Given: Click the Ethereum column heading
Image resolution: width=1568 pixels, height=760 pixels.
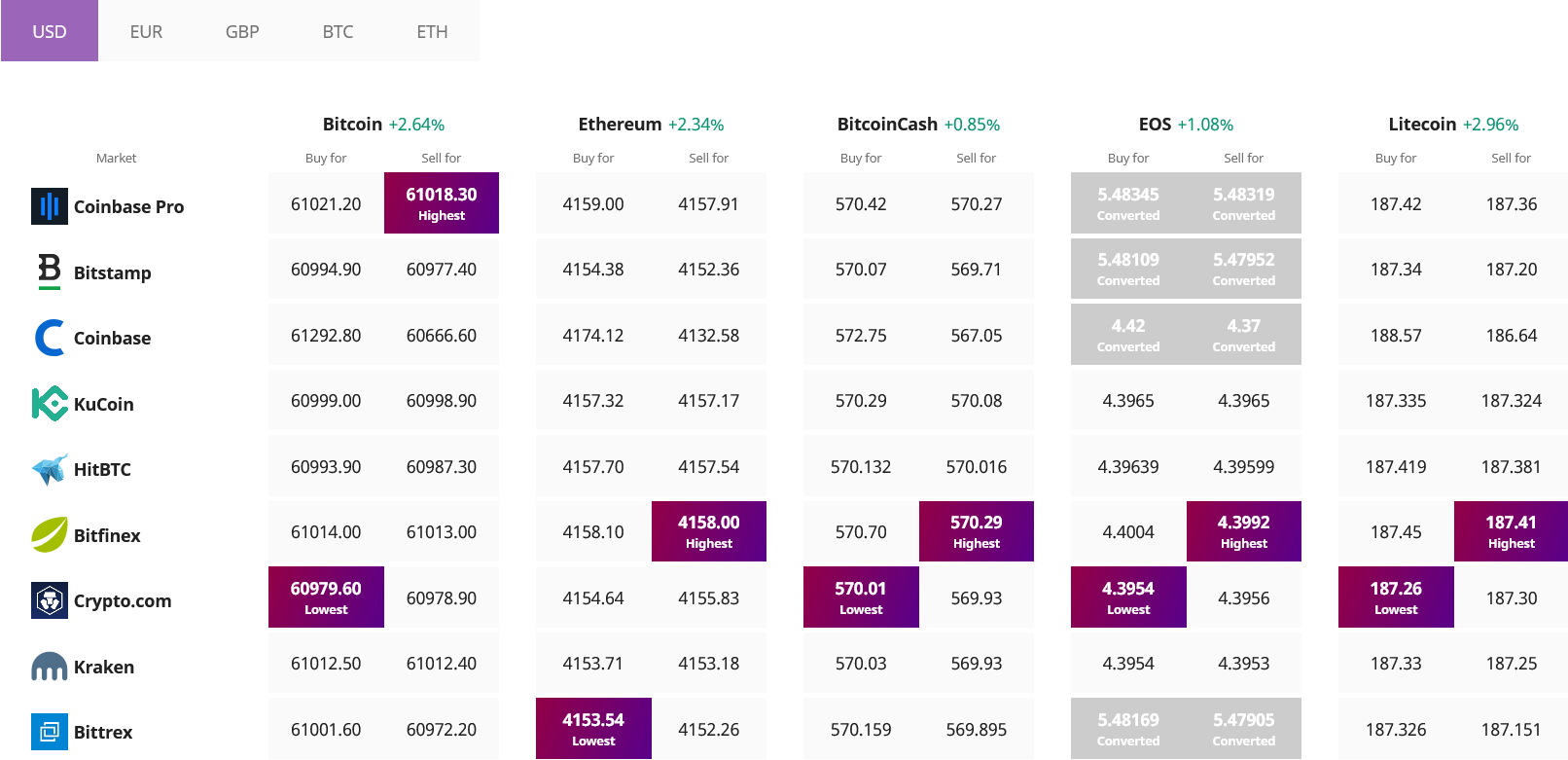Looking at the screenshot, I should point(620,124).
